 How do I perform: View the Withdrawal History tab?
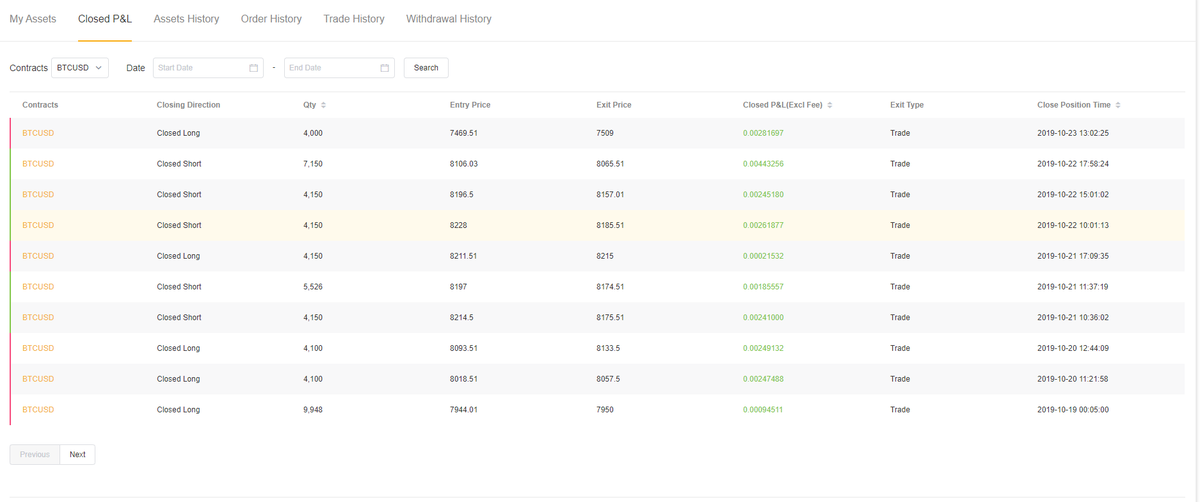pyautogui.click(x=448, y=19)
